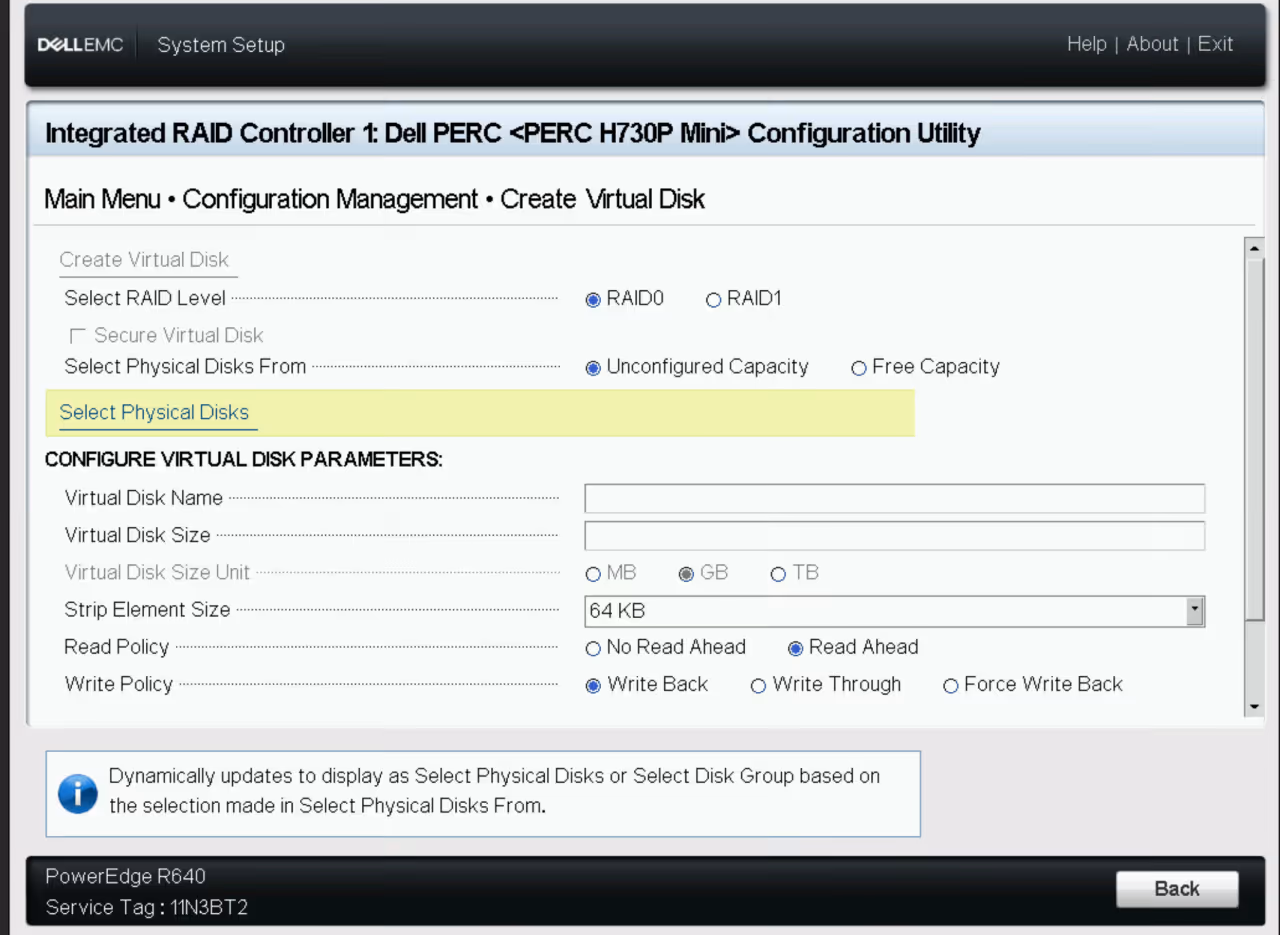
Task: Click the Create Virtual Disk link
Action: click(x=144, y=260)
